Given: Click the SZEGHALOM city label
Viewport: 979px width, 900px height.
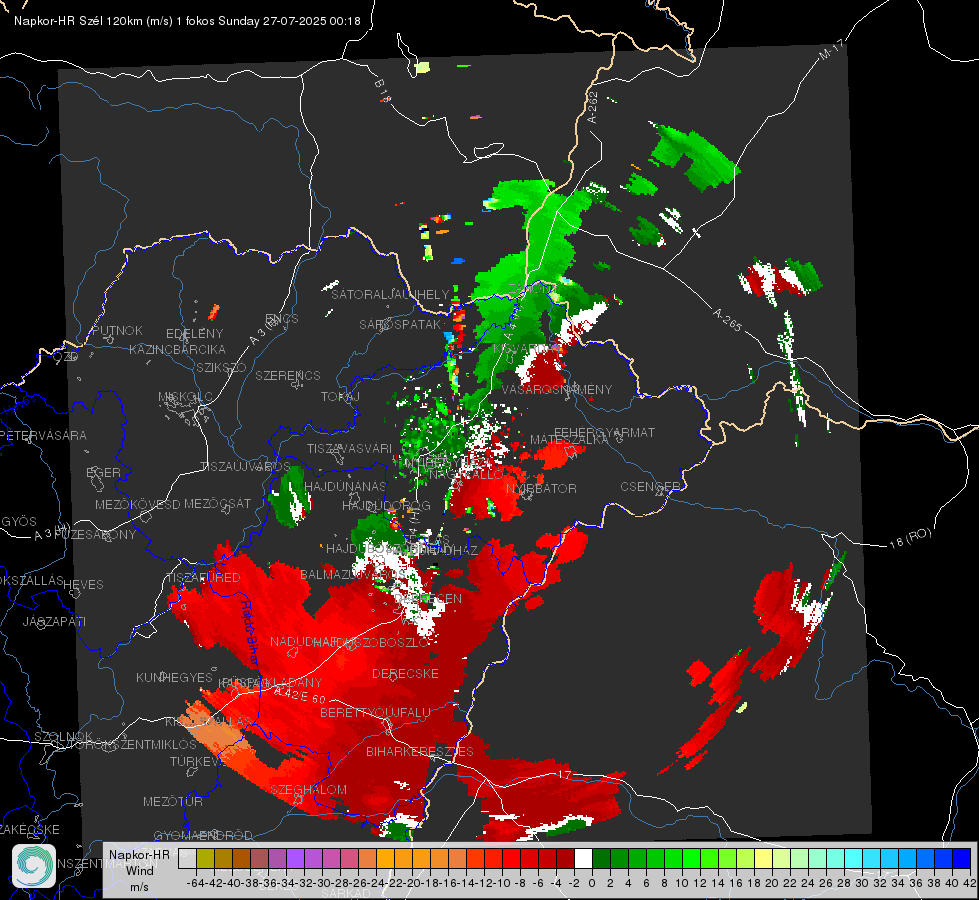Looking at the screenshot, I should point(308,789).
